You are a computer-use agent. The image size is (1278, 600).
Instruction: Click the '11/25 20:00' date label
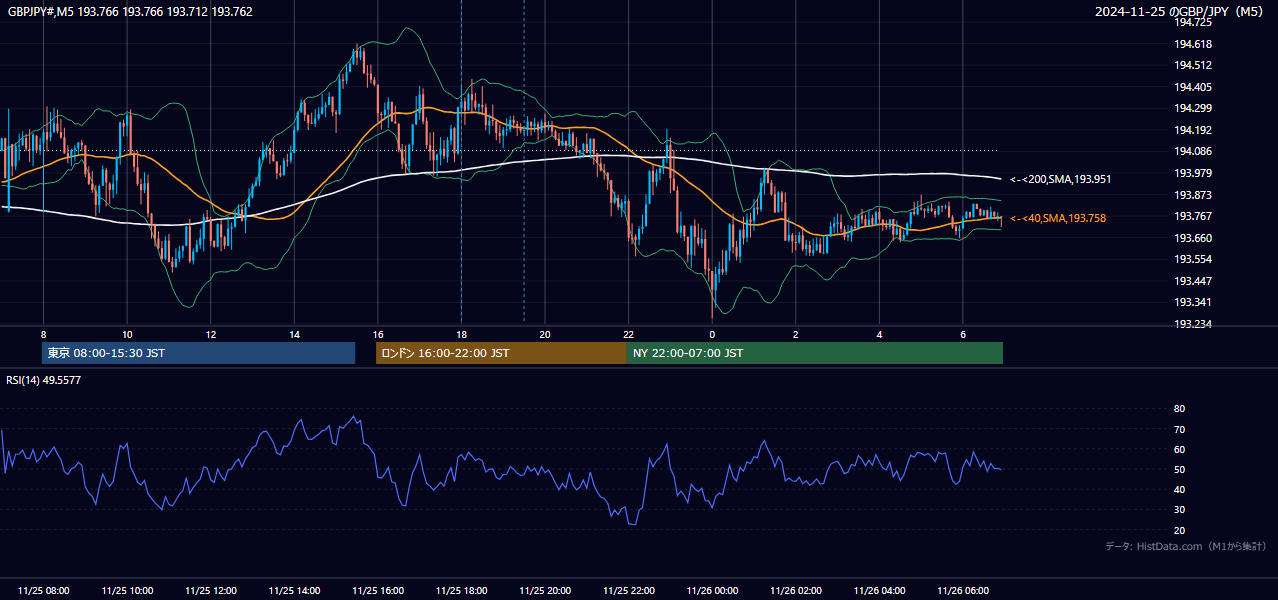[545, 591]
